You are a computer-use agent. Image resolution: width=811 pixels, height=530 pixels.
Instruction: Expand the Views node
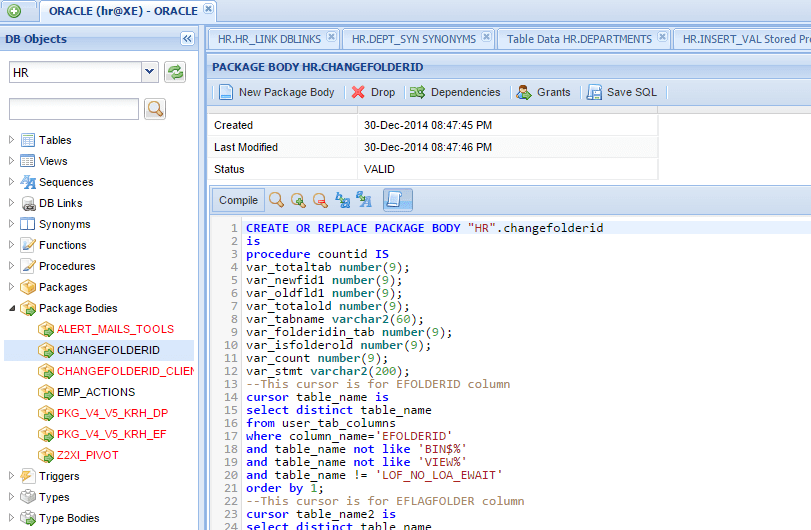pos(11,161)
